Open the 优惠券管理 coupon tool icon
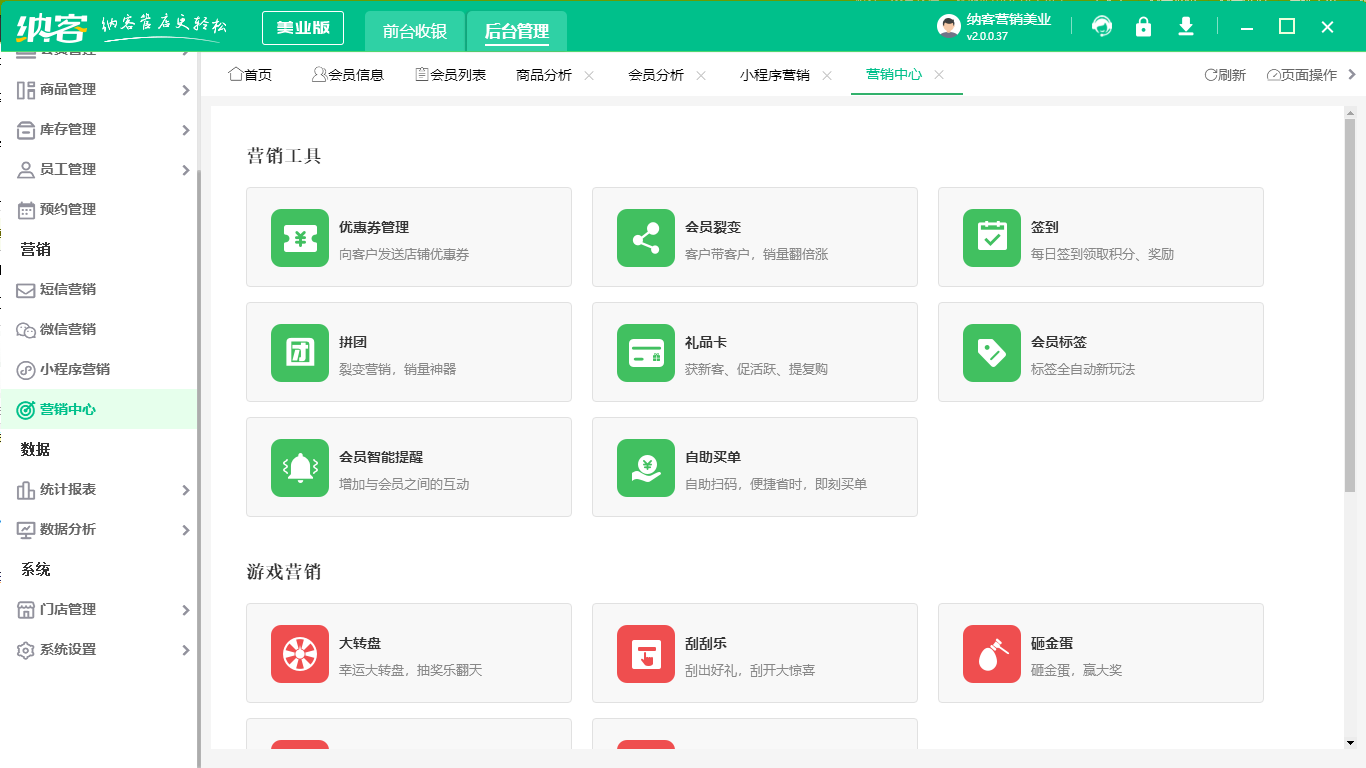This screenshot has height=768, width=1366. [299, 237]
